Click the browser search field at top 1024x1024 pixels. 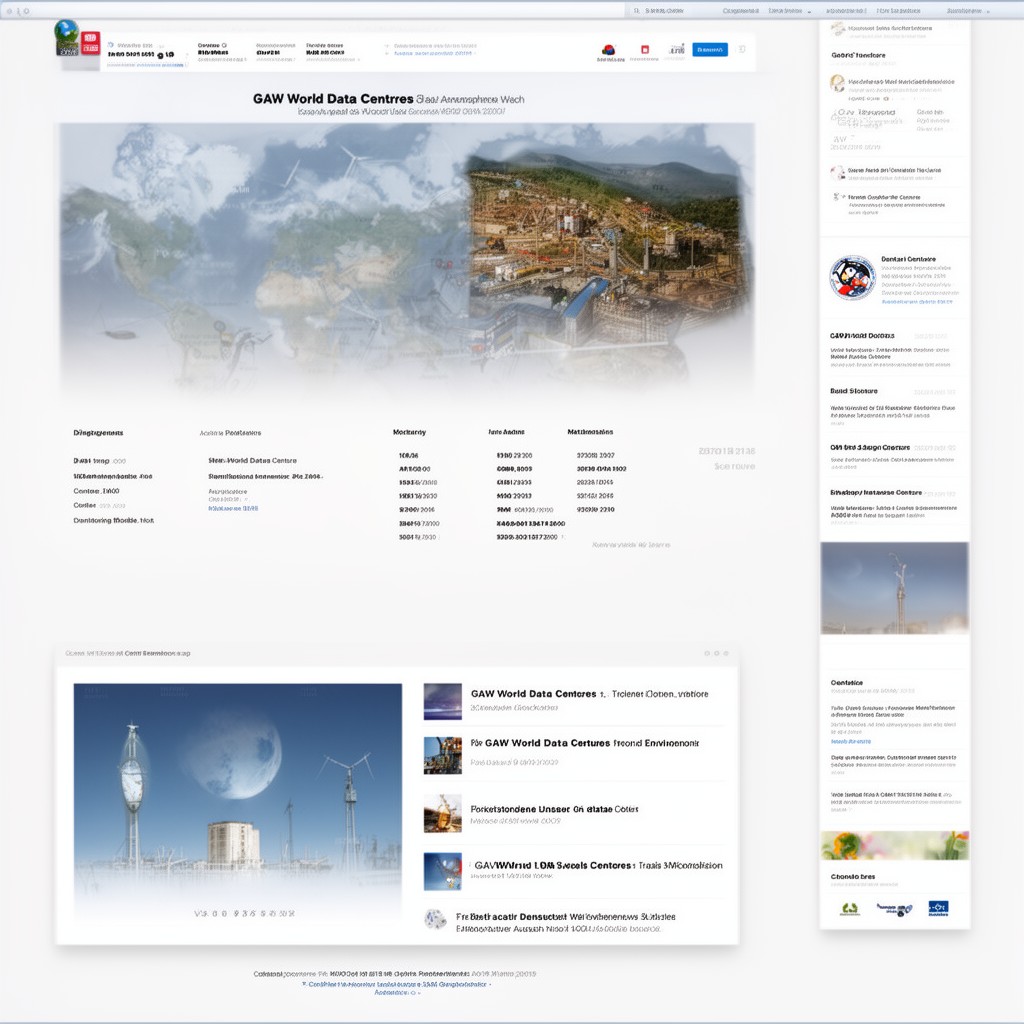click(x=666, y=10)
